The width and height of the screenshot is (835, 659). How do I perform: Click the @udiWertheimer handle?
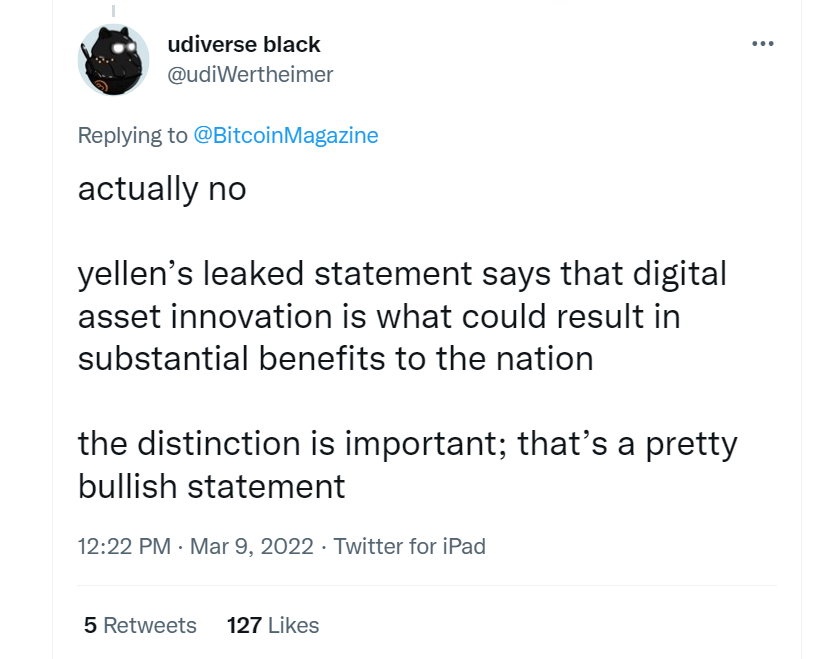pos(250,74)
